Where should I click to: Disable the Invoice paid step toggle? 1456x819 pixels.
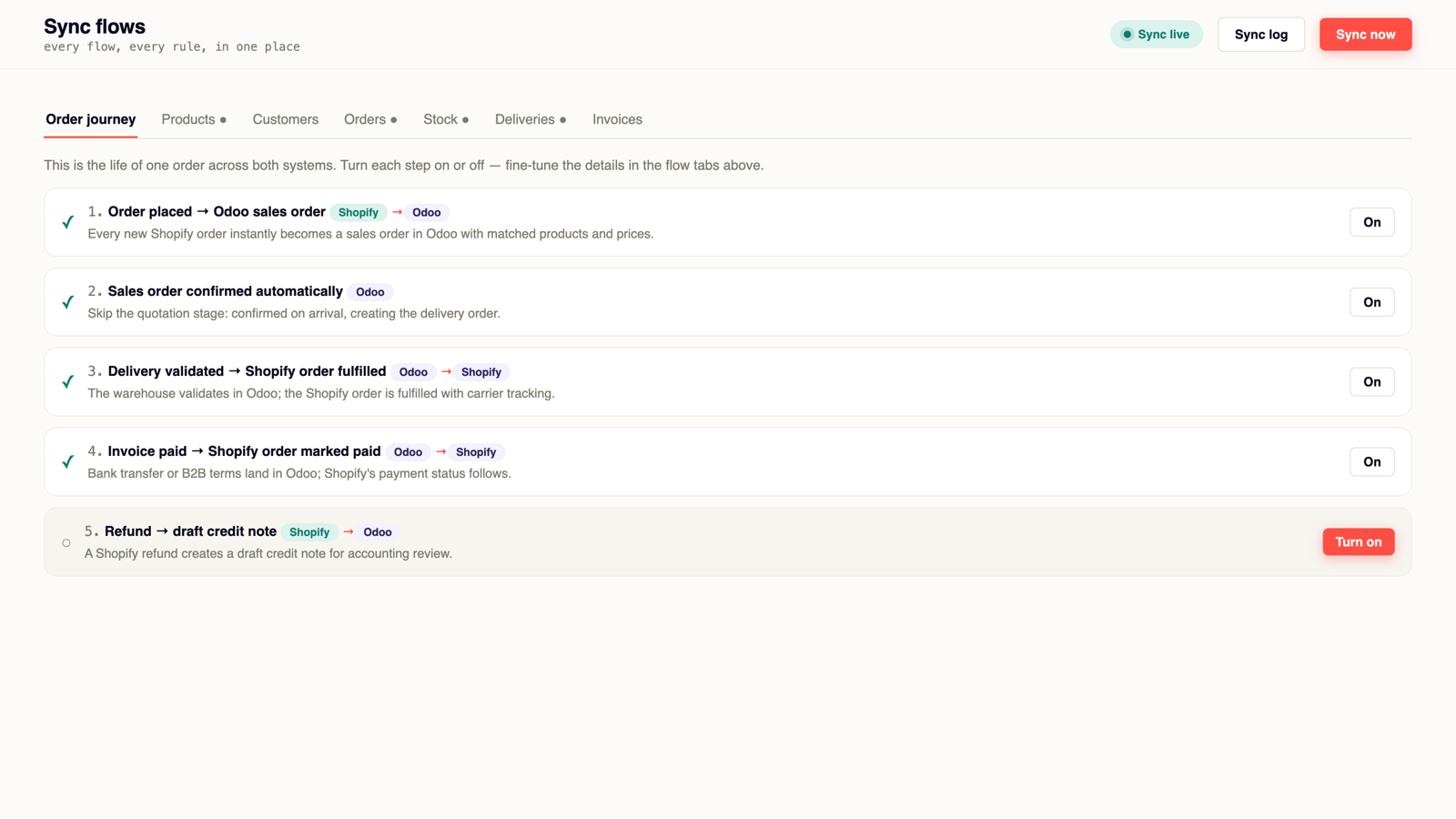[1372, 462]
